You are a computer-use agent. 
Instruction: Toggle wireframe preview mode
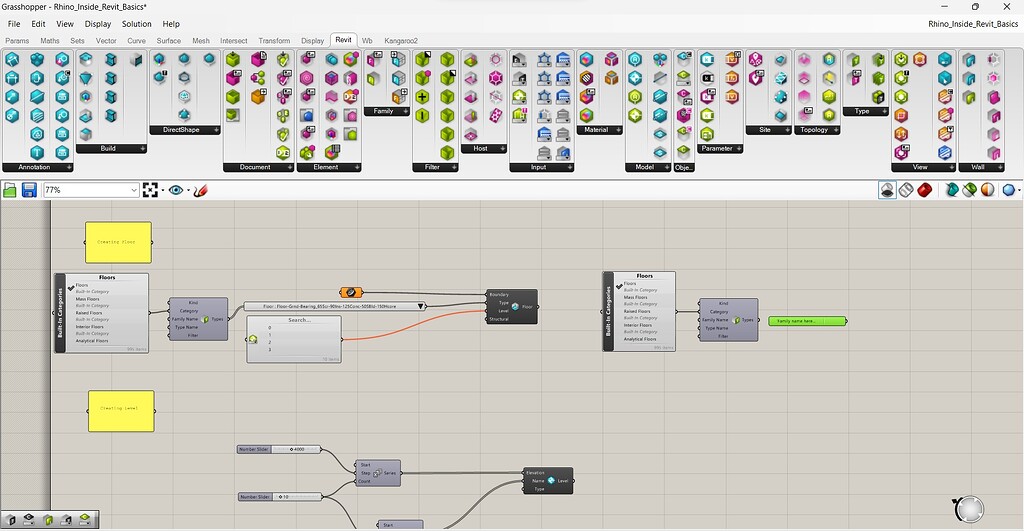[906, 190]
